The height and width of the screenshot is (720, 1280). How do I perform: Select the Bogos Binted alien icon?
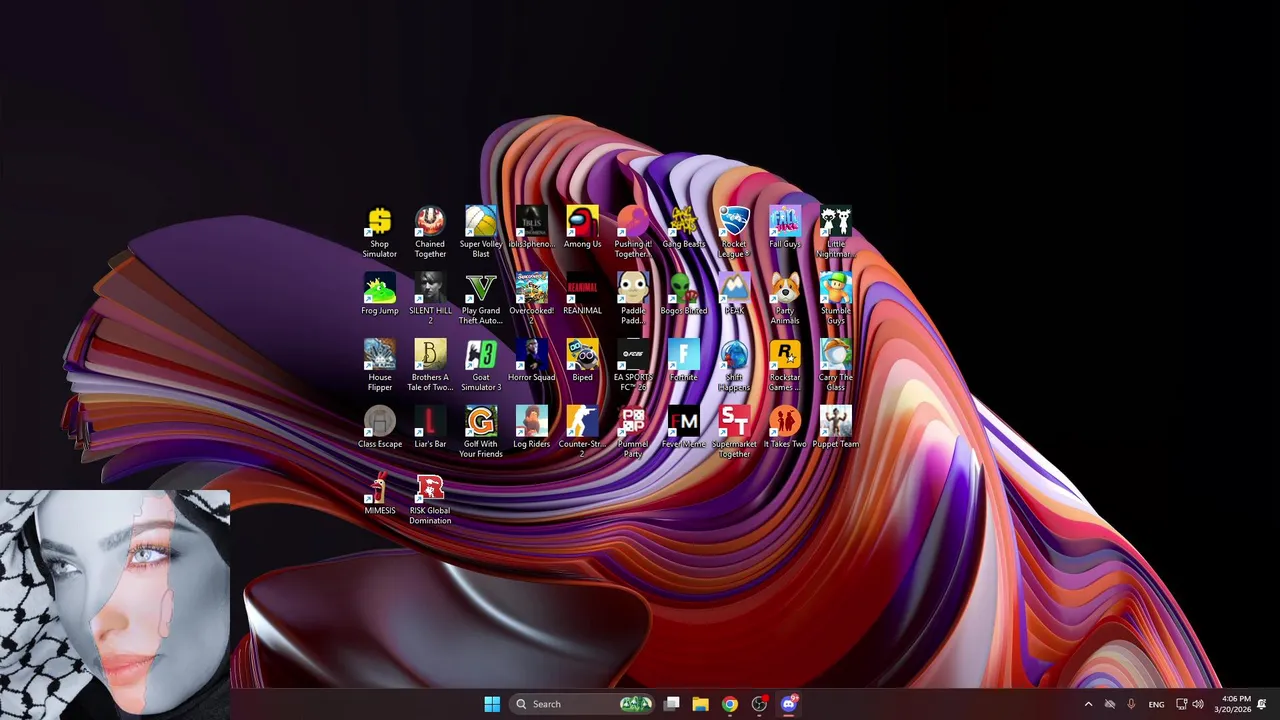tap(683, 294)
